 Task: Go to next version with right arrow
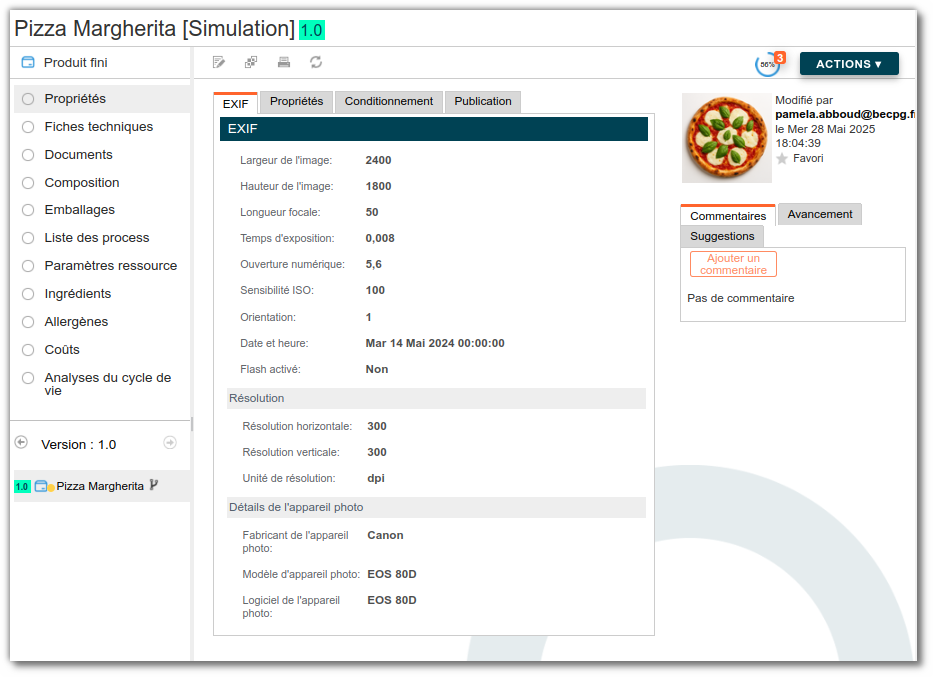click(x=170, y=443)
